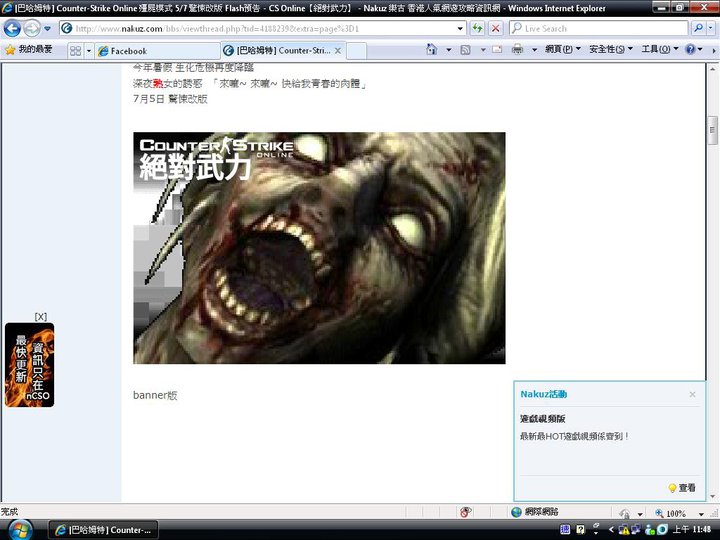
Task: Click the language bar input method icon
Action: point(565,529)
